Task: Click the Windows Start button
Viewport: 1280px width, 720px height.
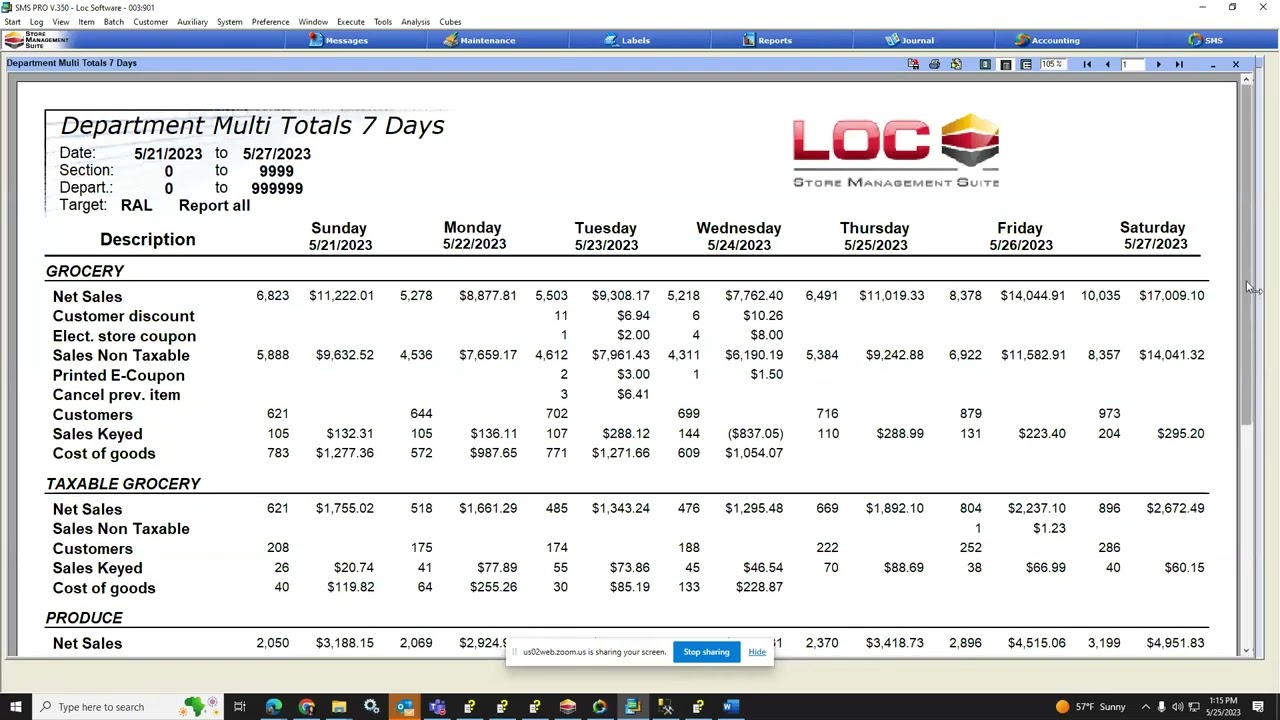Action: 15,707
